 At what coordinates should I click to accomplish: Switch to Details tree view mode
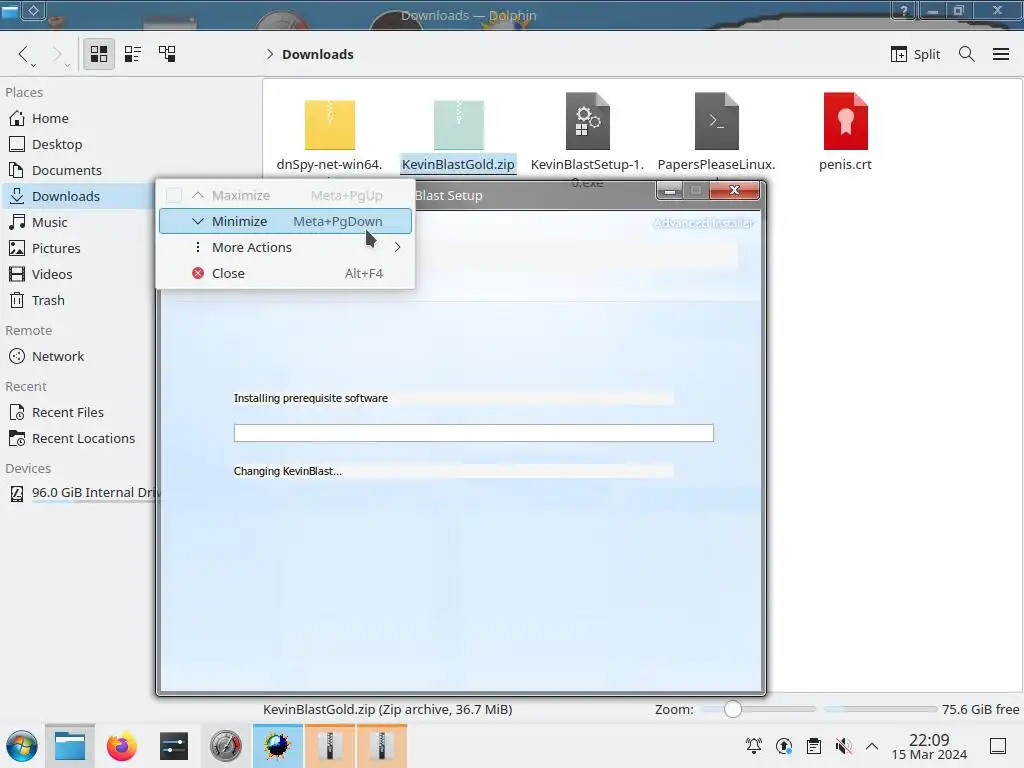167,54
